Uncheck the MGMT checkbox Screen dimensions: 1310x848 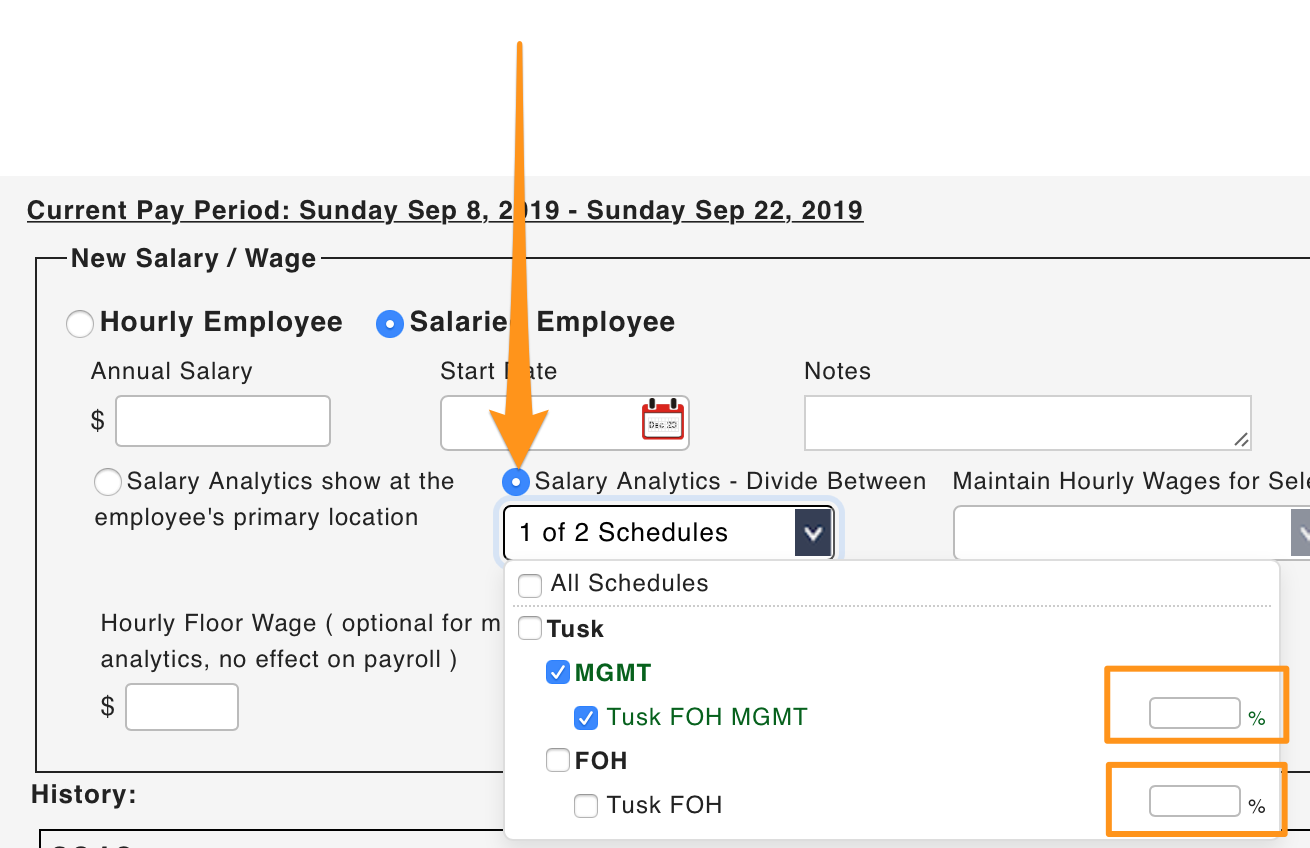(558, 673)
